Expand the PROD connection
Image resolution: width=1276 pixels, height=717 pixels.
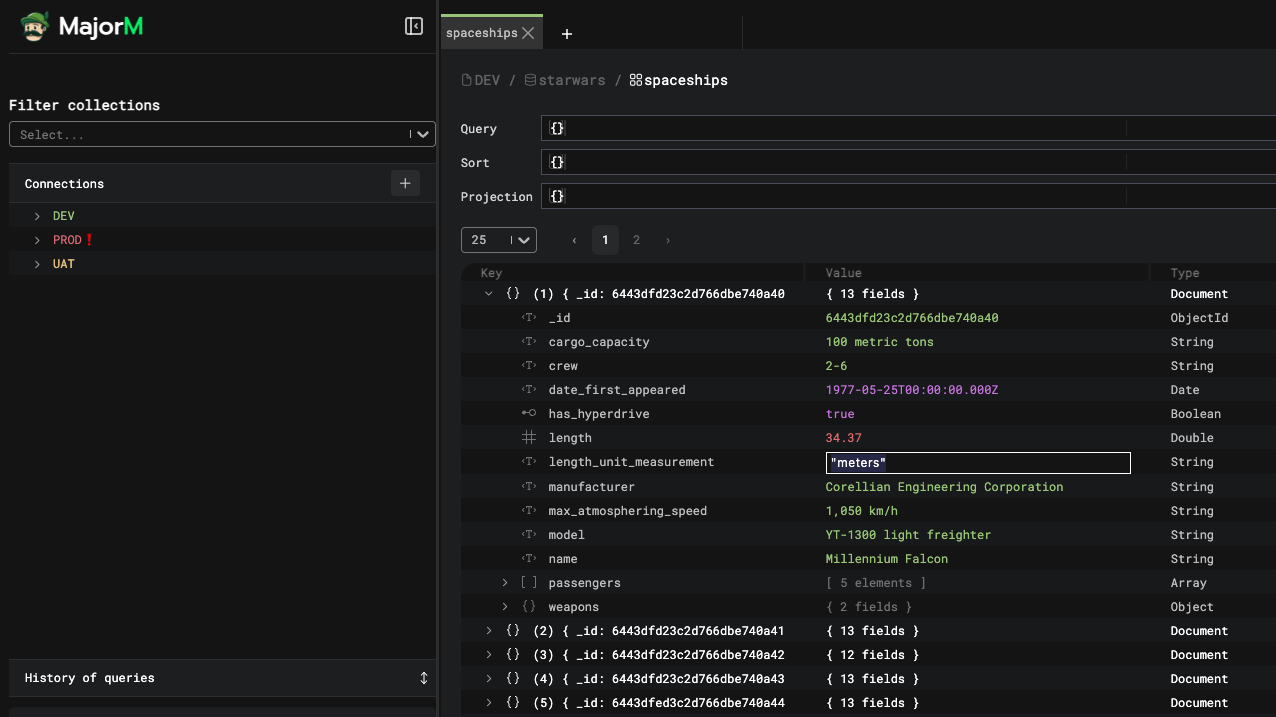(37, 240)
